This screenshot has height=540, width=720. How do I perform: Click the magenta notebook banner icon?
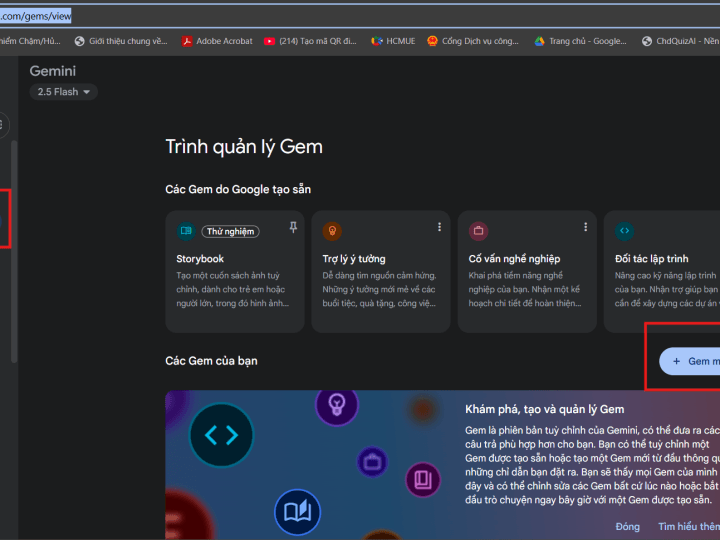[423, 480]
